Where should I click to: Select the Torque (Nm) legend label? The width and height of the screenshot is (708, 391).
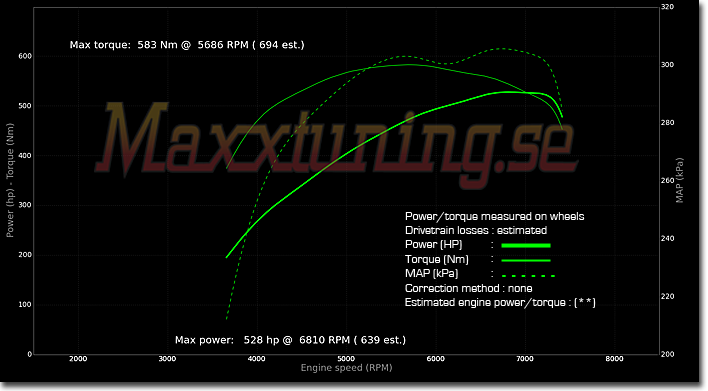point(437,260)
